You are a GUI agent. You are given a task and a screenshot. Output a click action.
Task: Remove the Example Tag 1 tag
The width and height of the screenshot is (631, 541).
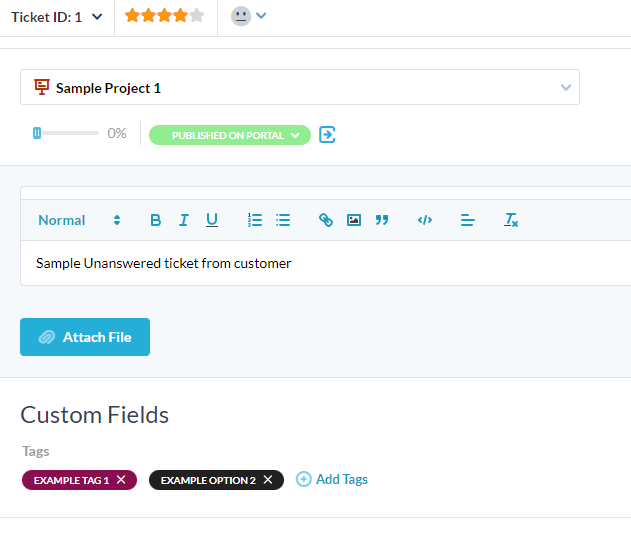click(x=121, y=480)
